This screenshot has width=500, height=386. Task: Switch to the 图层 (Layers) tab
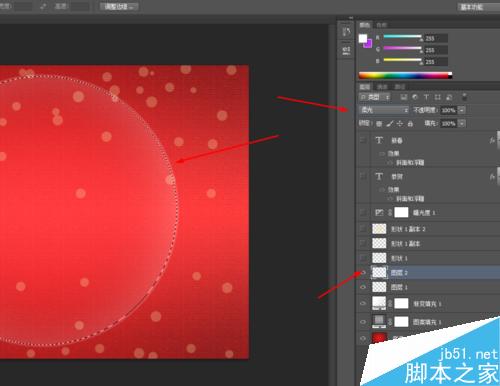pyautogui.click(x=365, y=87)
